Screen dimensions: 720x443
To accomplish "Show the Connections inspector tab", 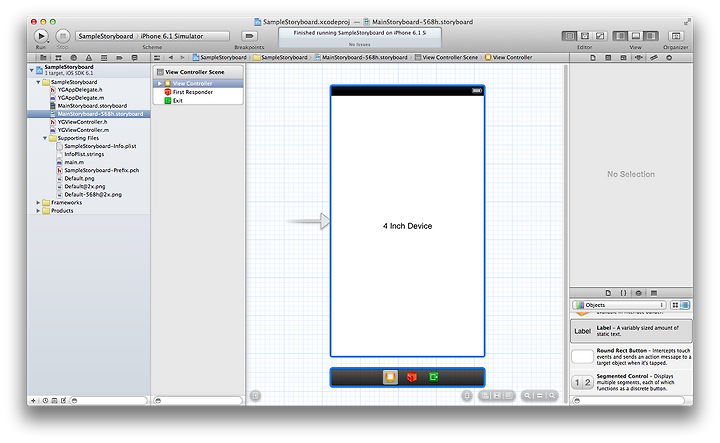I will [x=669, y=58].
